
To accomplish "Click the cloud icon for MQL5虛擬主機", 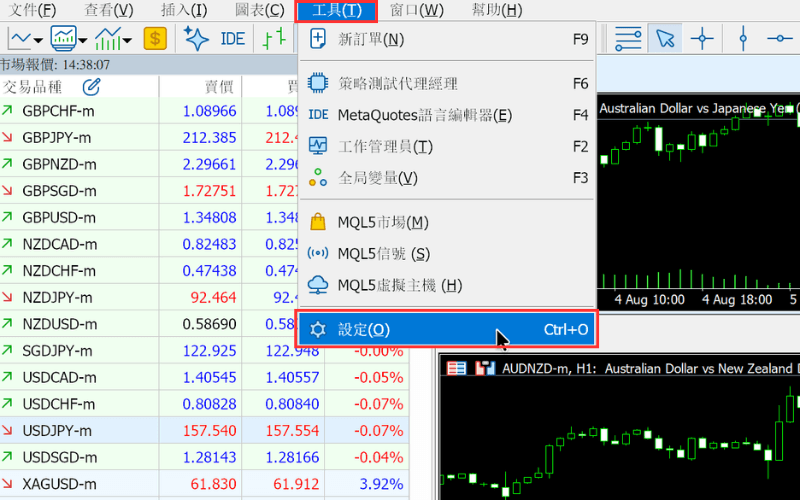I will [x=318, y=285].
